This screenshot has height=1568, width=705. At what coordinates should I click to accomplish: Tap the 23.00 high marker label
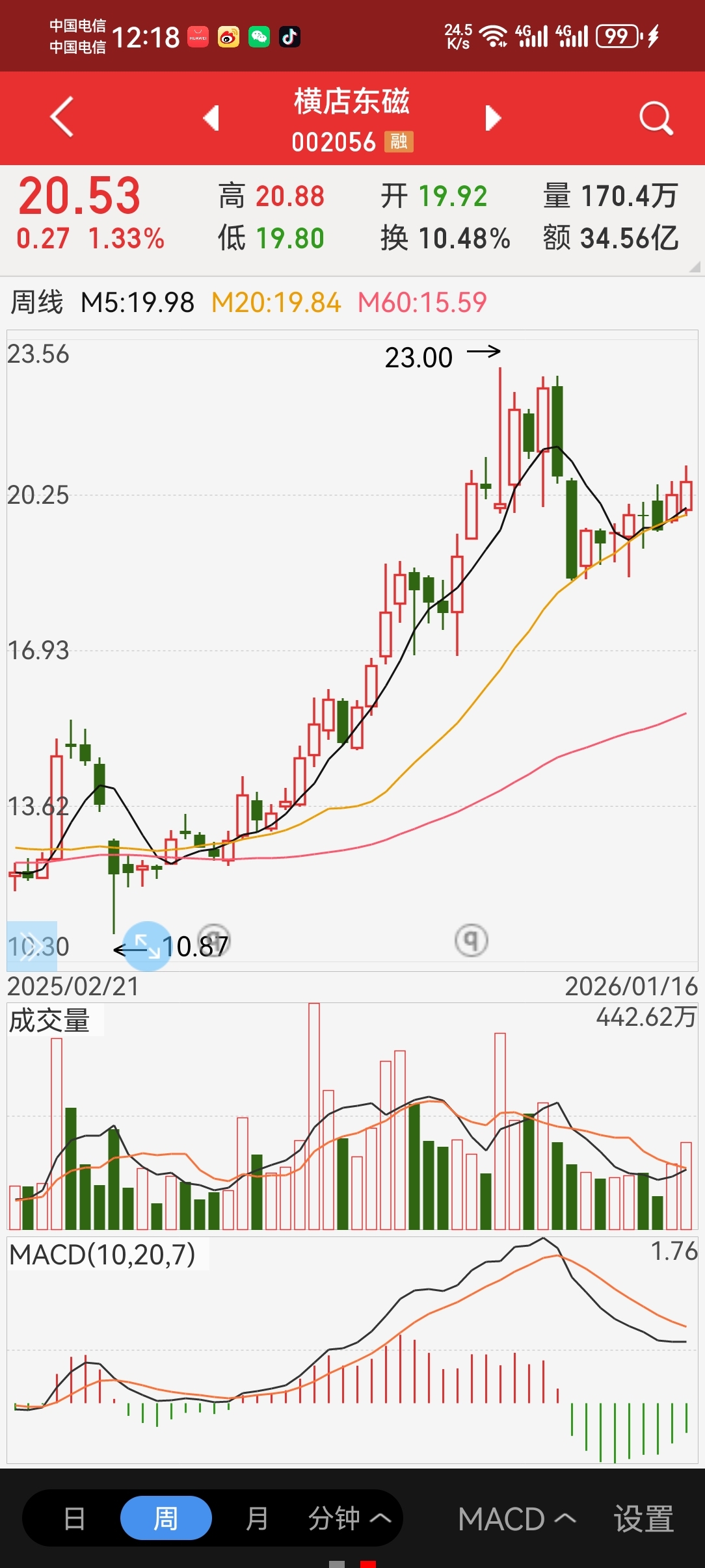pos(419,358)
